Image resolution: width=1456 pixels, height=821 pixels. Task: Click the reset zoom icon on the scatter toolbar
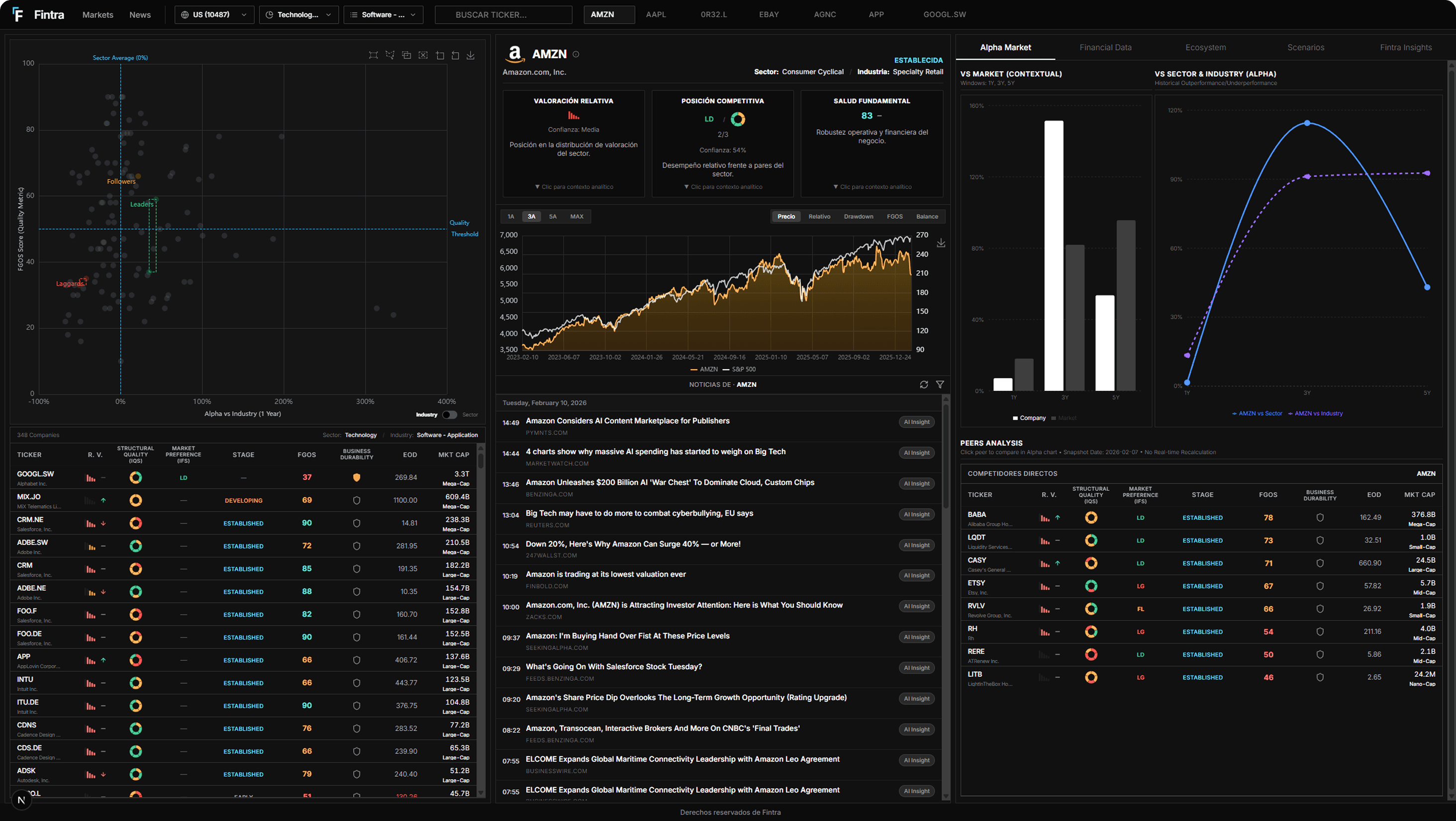pos(455,55)
